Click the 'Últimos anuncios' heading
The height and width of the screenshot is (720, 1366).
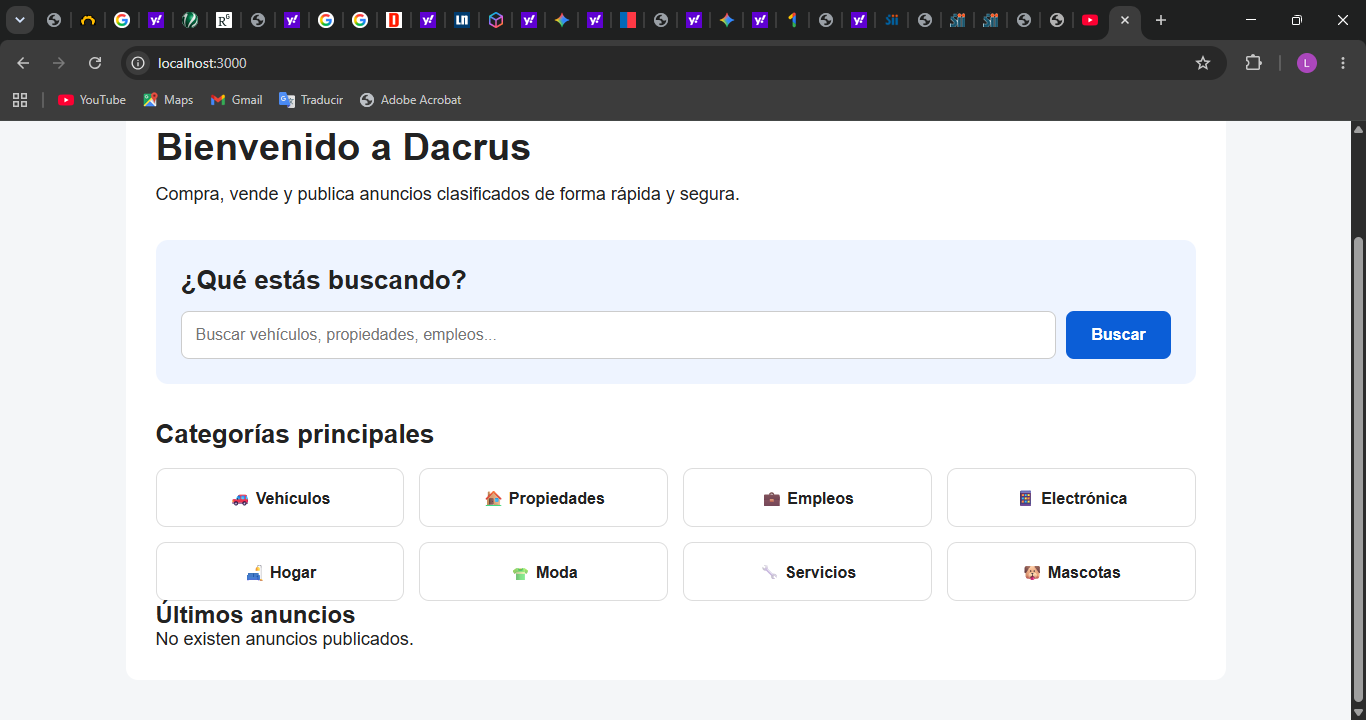point(256,614)
